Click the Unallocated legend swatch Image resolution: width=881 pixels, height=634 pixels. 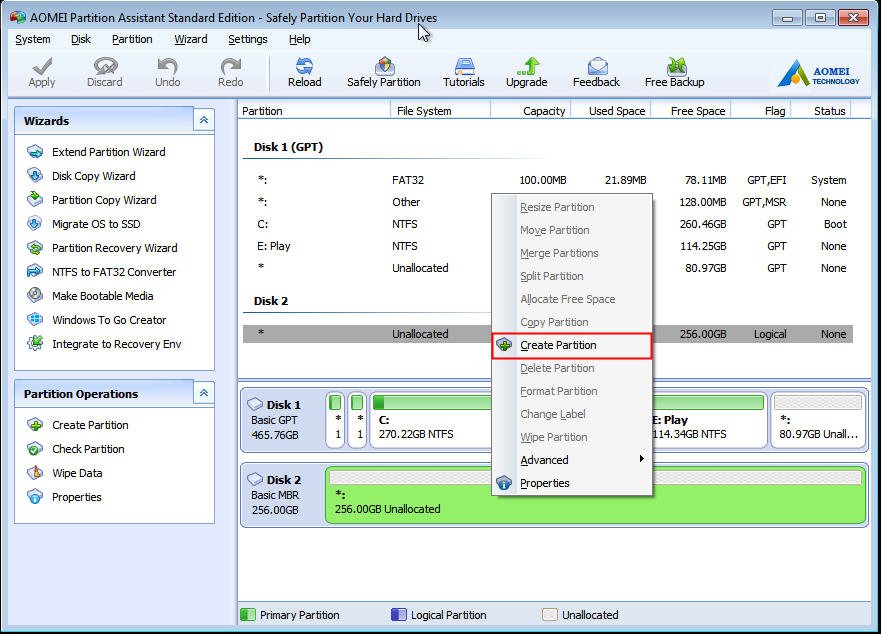550,614
